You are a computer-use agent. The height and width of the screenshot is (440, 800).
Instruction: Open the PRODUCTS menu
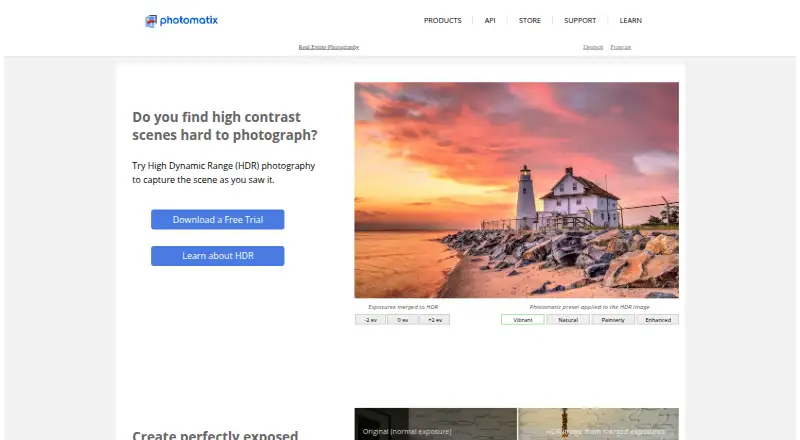442,20
